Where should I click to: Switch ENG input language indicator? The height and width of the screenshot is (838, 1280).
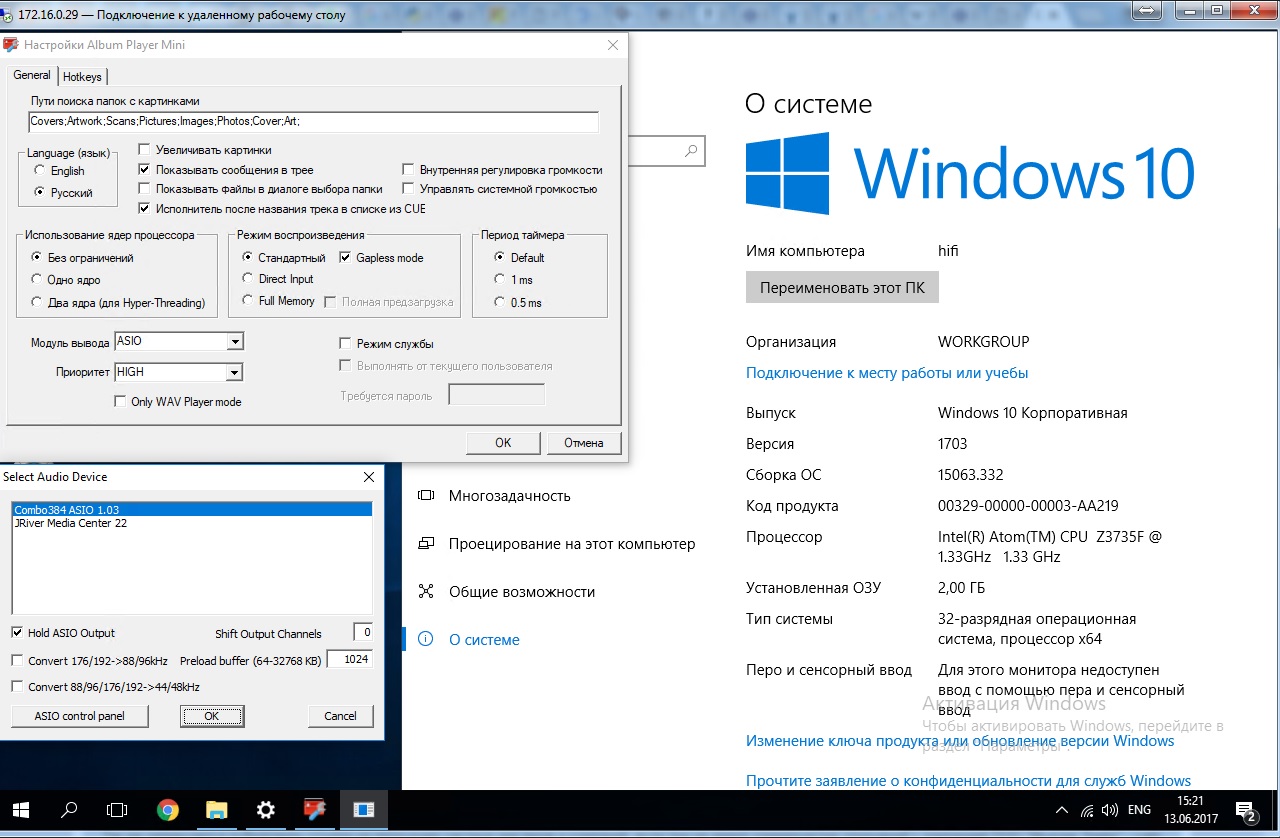(x=1139, y=810)
